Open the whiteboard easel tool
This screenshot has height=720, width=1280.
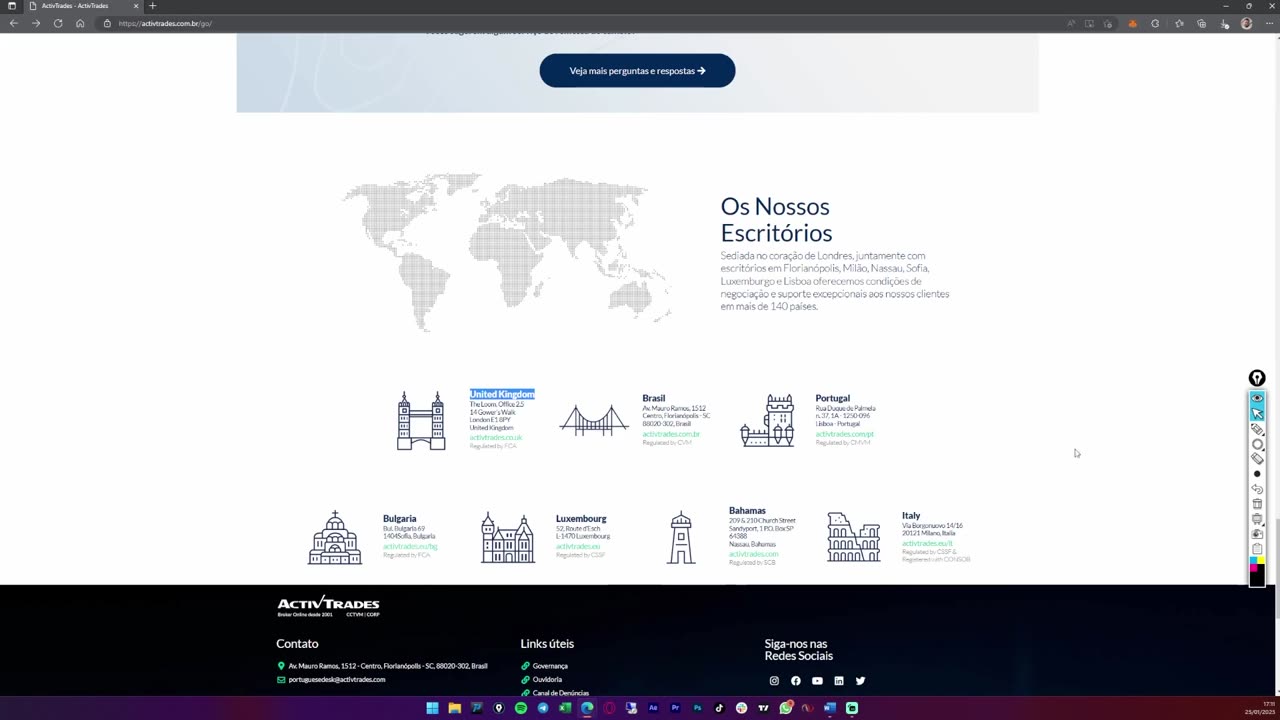1257,519
